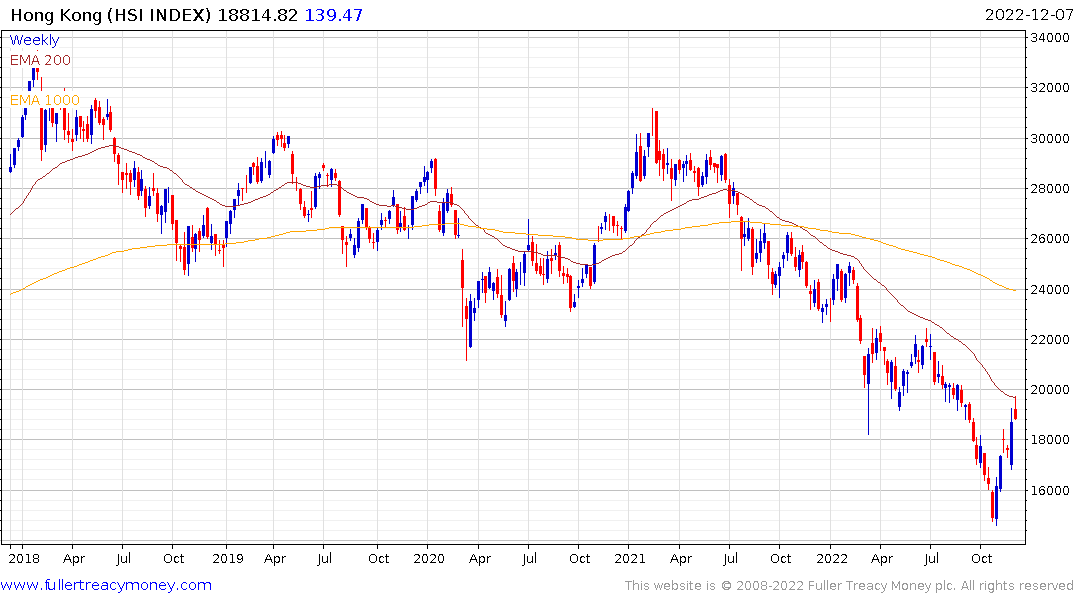
Task: Click the 20000 price axis label
Action: click(1050, 389)
